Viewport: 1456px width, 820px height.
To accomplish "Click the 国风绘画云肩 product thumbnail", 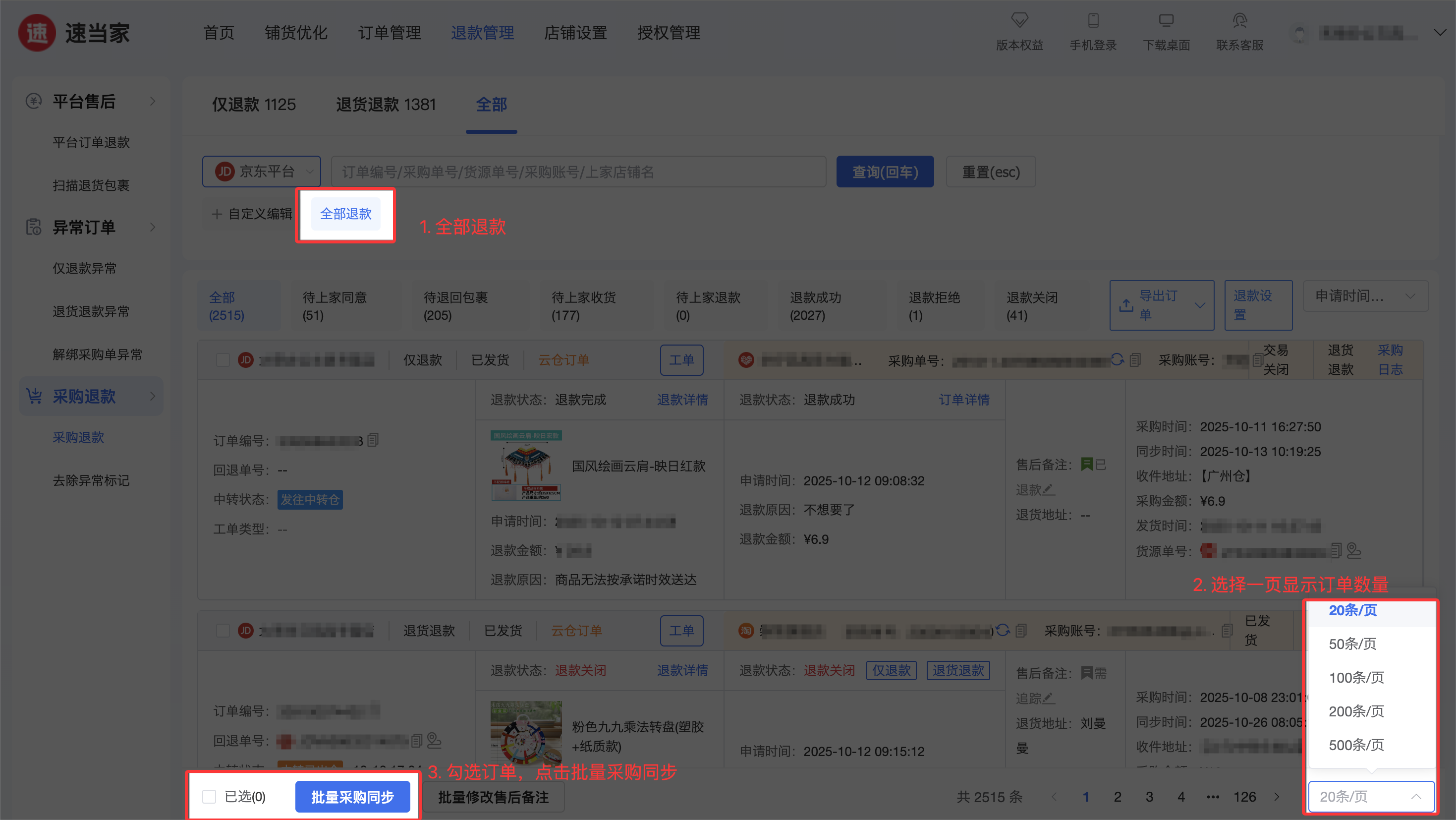I will tap(526, 466).
